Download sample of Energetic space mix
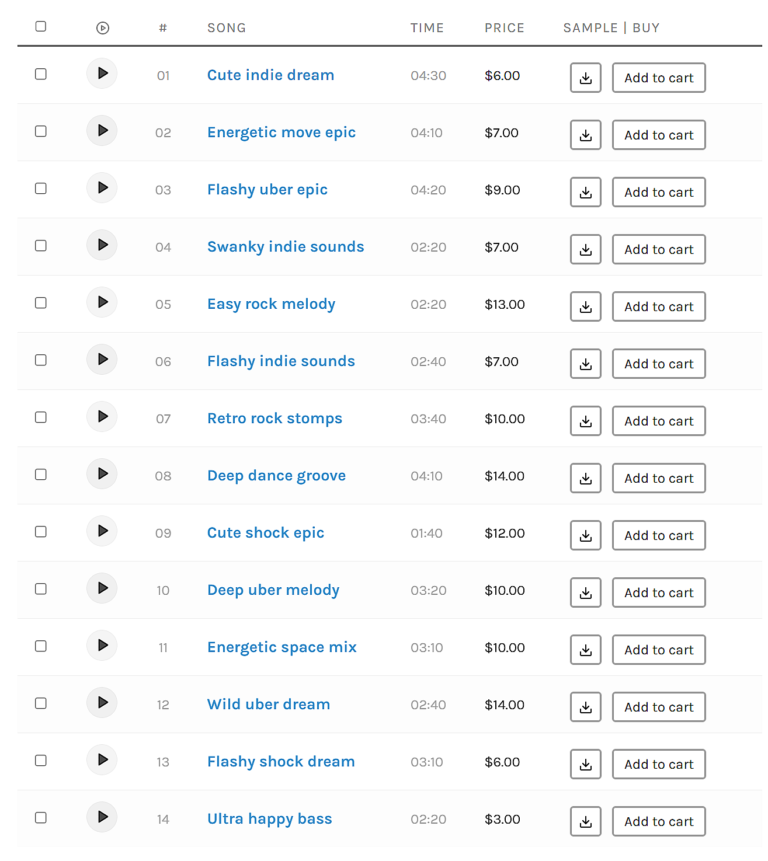This screenshot has width=768, height=861. (585, 650)
